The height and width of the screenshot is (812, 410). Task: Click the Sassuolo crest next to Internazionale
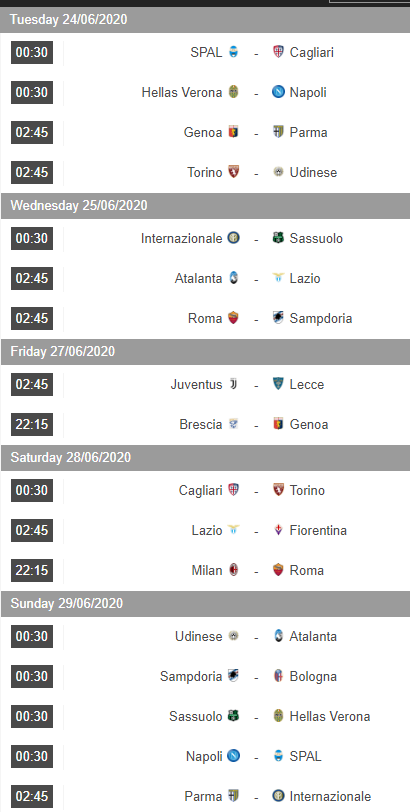click(278, 238)
